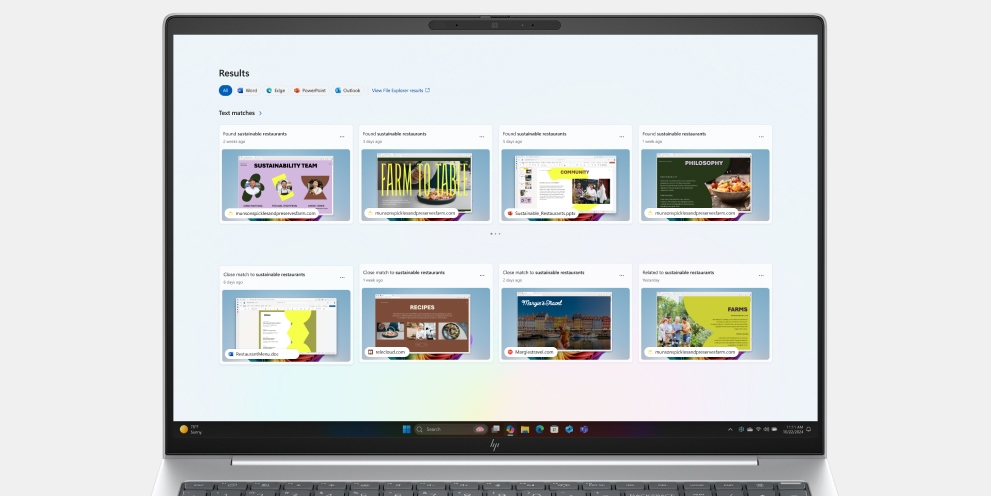This screenshot has width=991, height=496.
Task: Select the All filter chip
Action: (225, 90)
